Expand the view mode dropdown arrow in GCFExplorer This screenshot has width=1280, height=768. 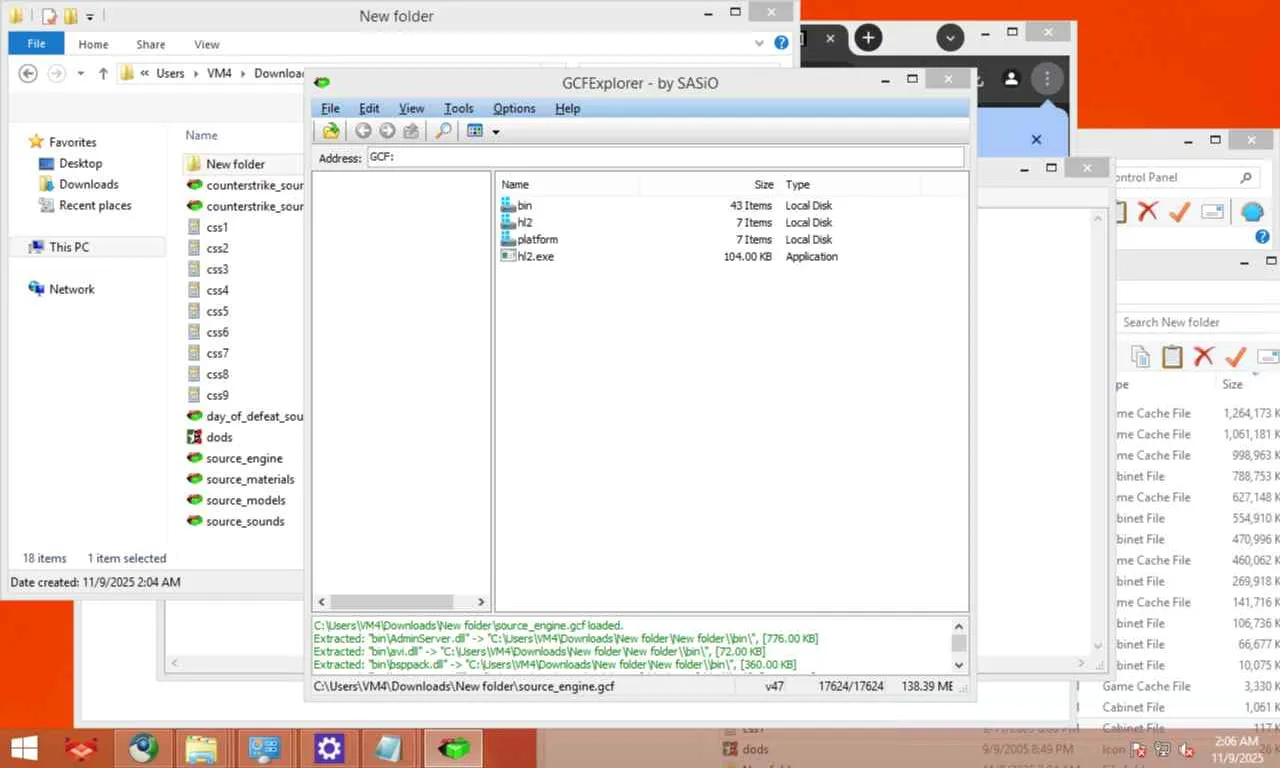click(x=495, y=132)
